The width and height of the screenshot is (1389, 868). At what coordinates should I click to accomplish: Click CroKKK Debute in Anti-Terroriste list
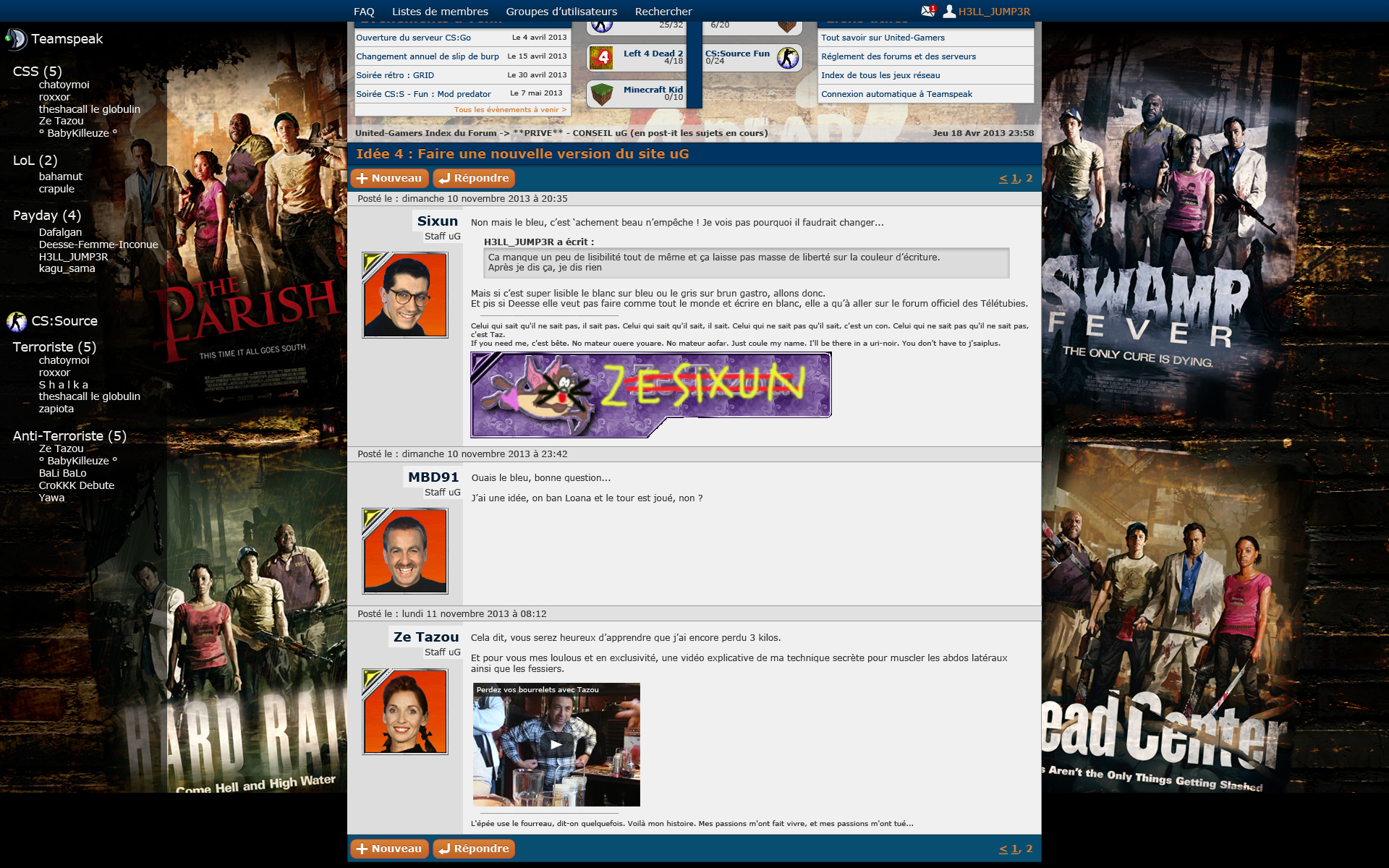coord(77,485)
